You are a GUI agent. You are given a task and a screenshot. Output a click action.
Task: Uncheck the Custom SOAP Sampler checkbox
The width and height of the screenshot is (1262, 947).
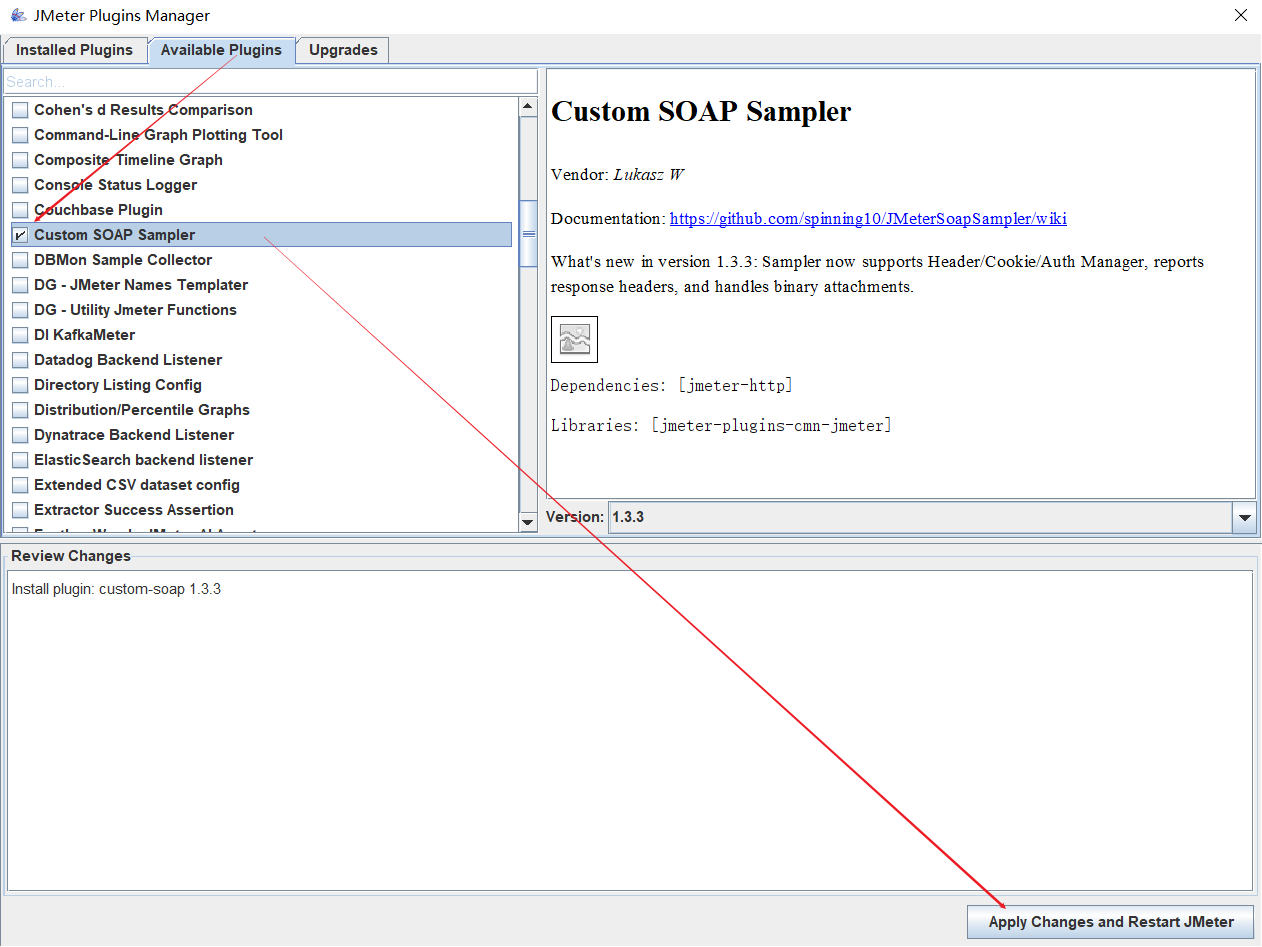20,235
